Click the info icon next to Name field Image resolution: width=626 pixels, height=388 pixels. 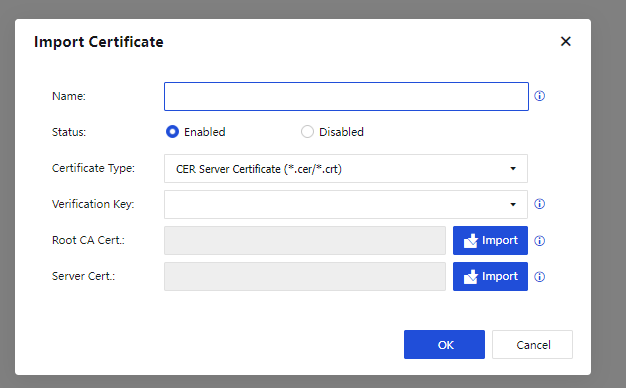pyautogui.click(x=539, y=96)
